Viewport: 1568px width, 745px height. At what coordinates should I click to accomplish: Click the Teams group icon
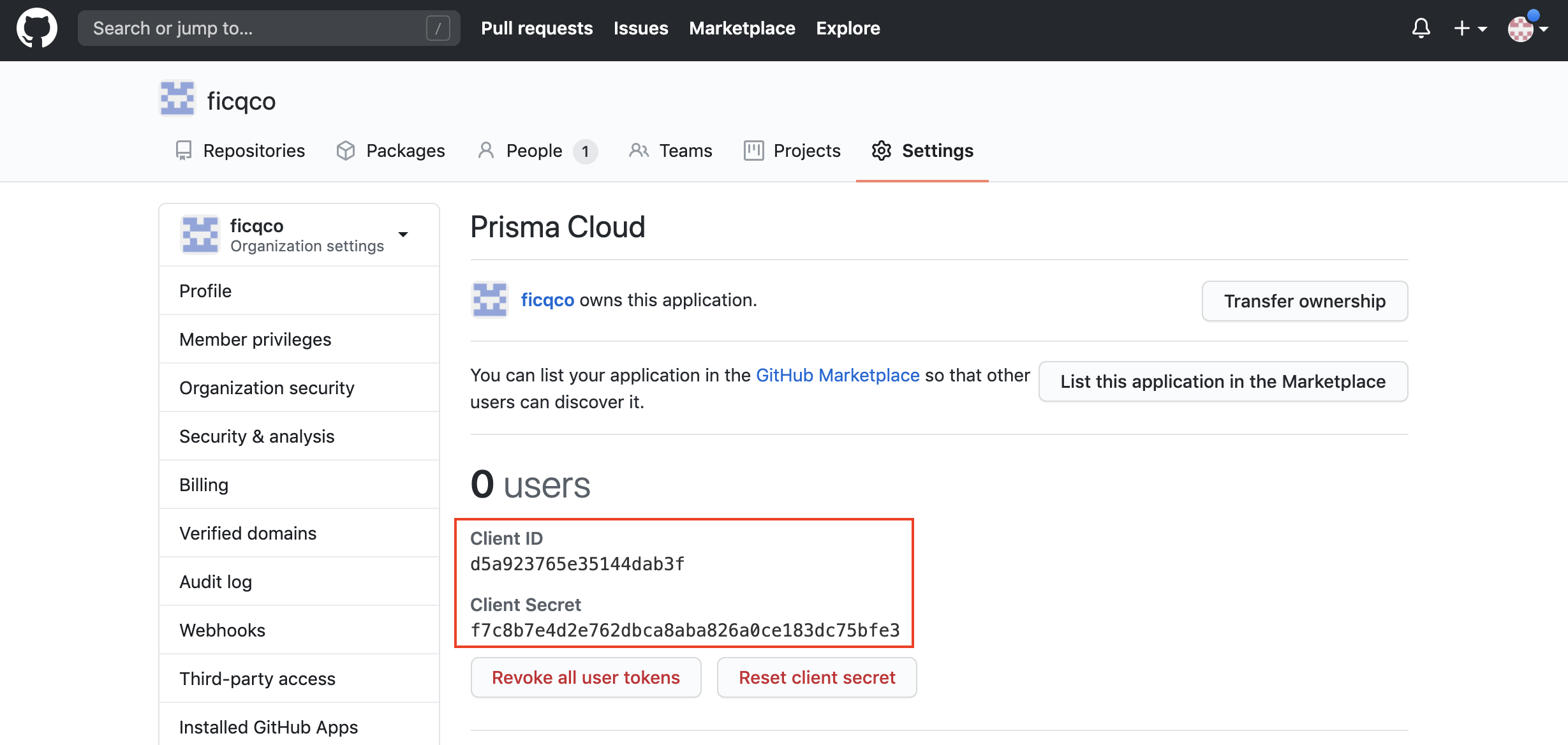tap(639, 151)
